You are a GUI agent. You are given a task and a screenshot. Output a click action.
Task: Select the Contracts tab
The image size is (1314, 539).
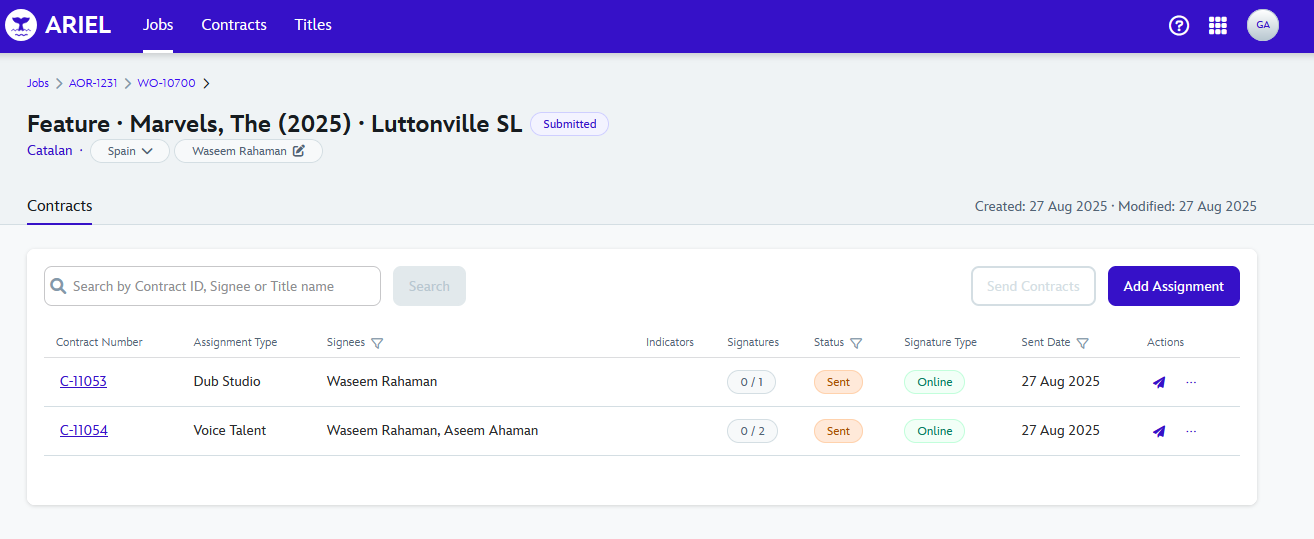pyautogui.click(x=60, y=206)
